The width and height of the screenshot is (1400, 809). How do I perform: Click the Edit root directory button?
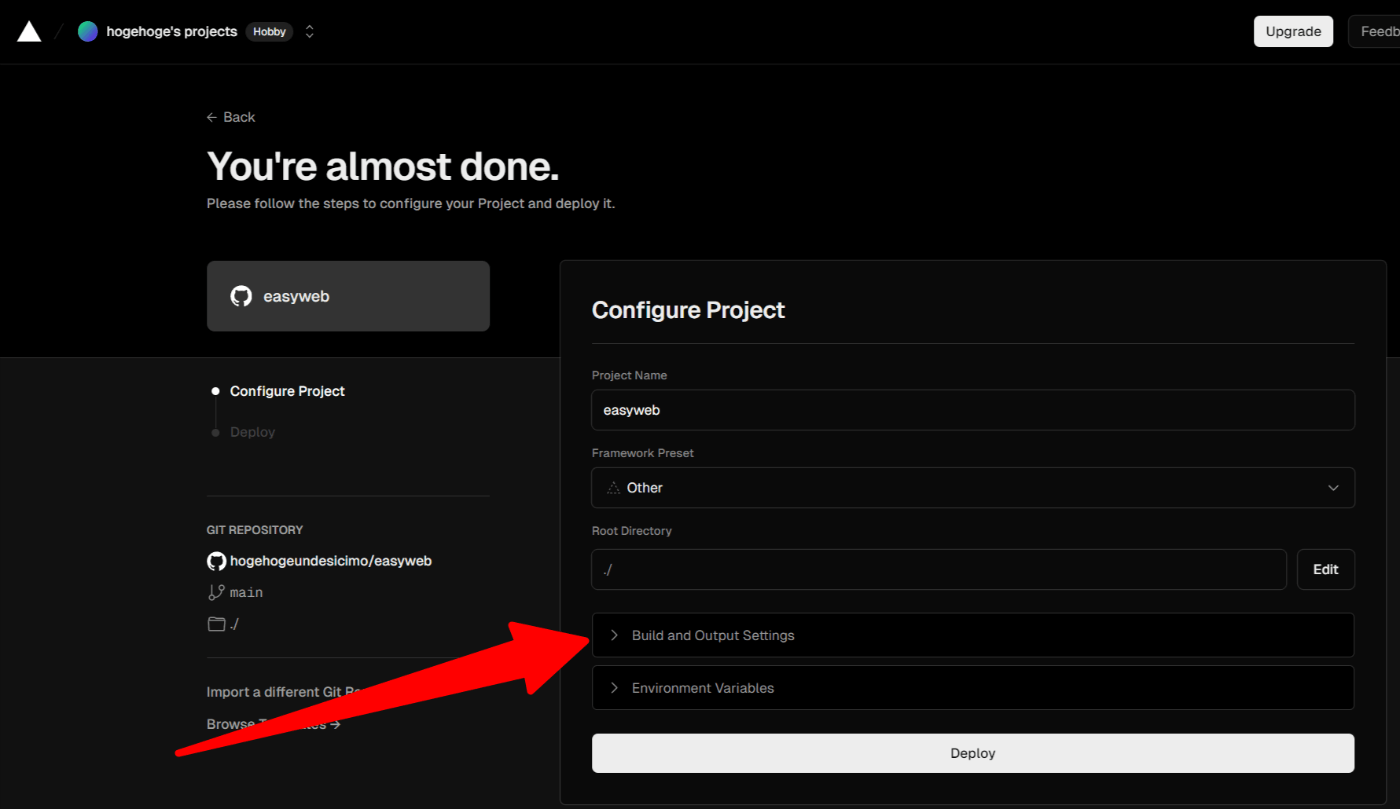[1326, 569]
